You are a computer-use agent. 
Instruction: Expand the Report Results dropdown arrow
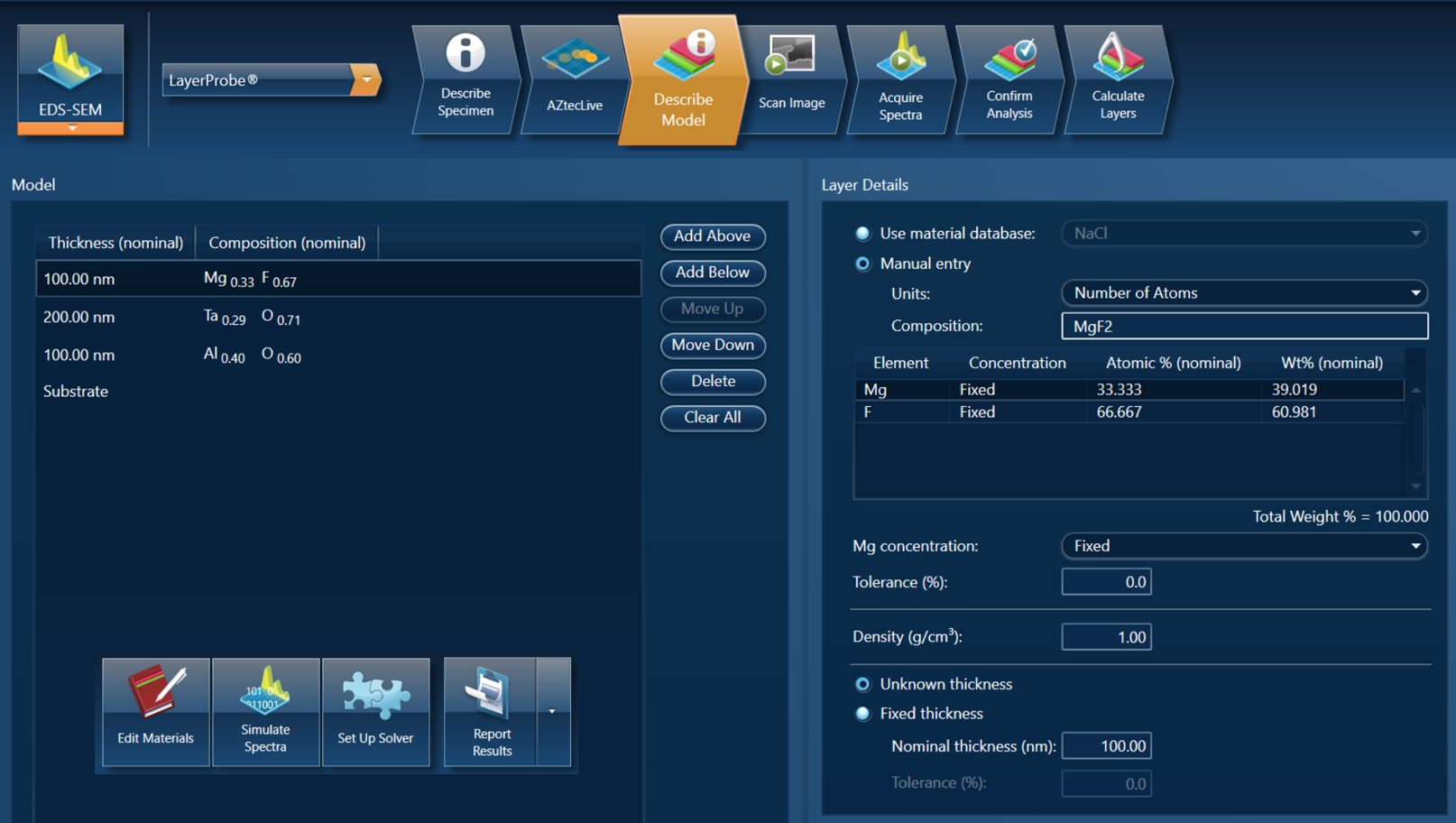click(553, 712)
